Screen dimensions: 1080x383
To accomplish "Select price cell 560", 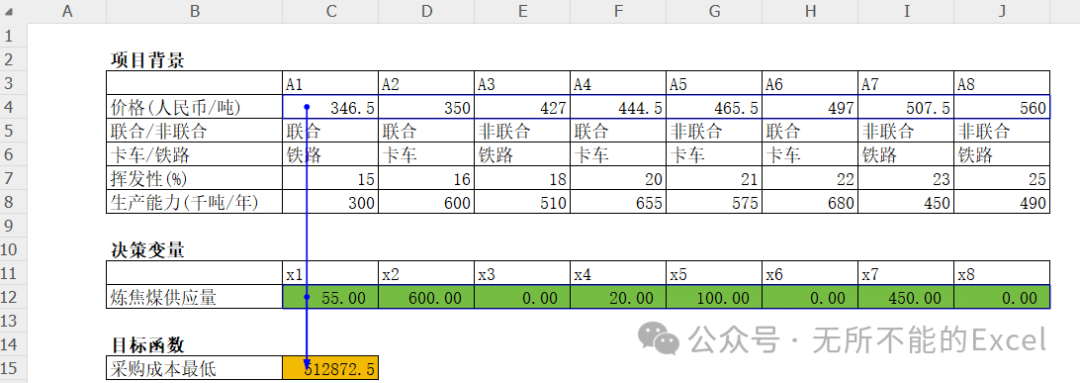I will (x=1001, y=107).
